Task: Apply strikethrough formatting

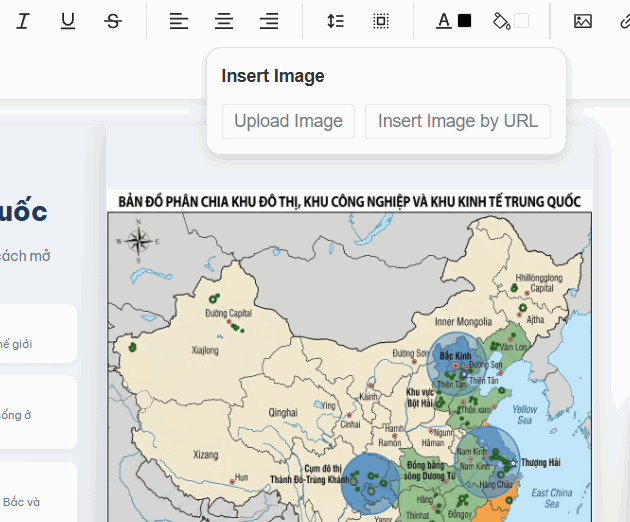Action: click(113, 21)
